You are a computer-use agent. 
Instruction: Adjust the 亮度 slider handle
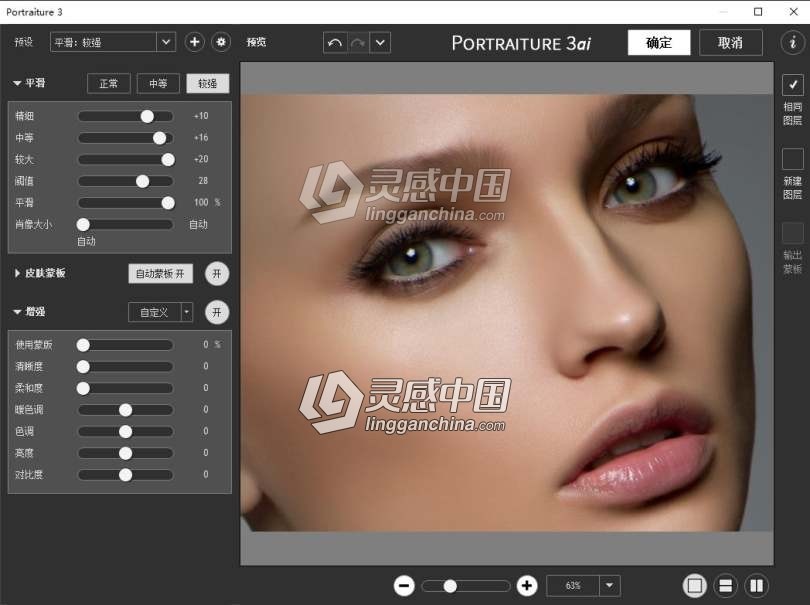tap(126, 454)
